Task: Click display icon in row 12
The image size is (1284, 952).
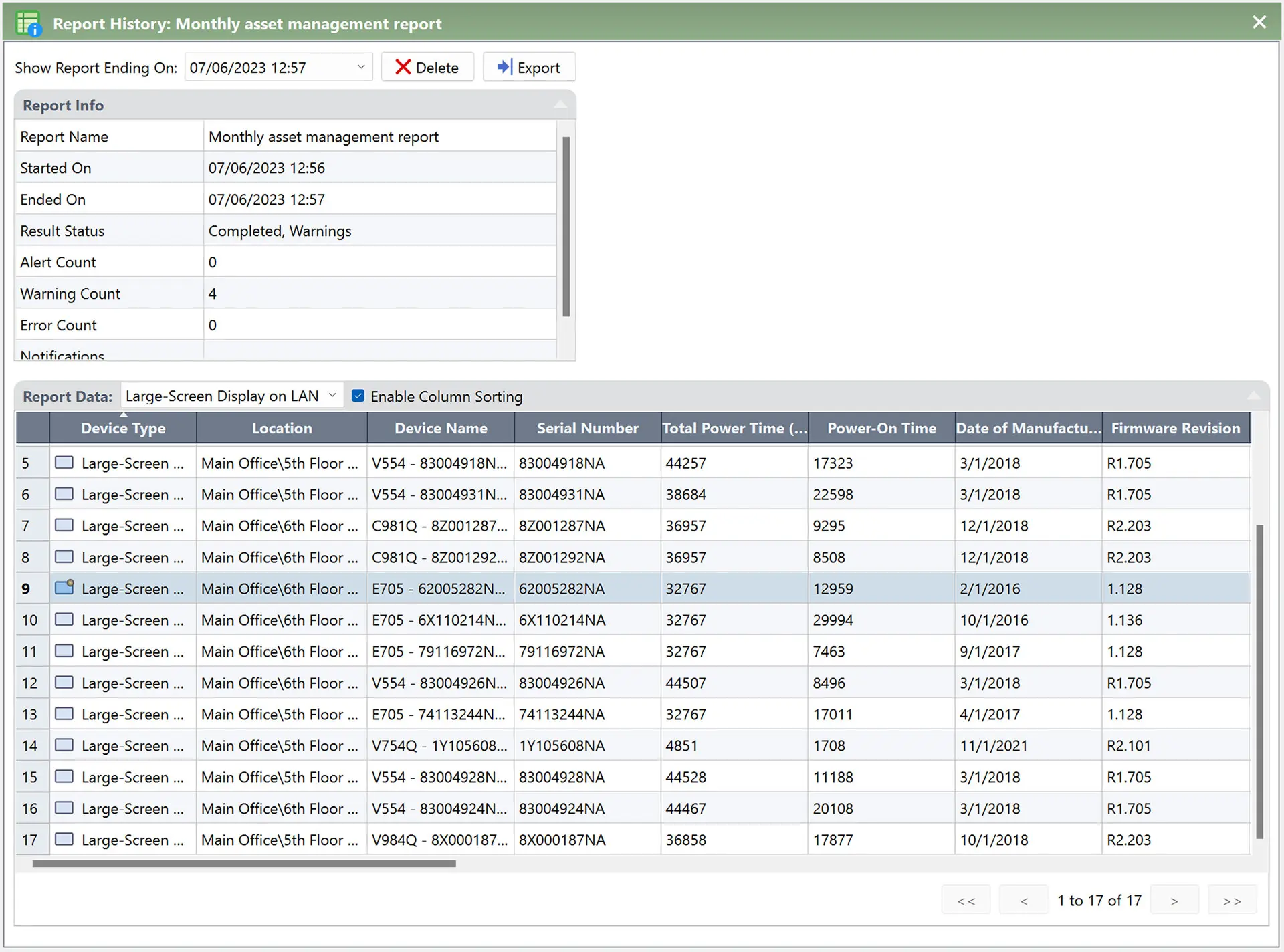Action: click(64, 682)
